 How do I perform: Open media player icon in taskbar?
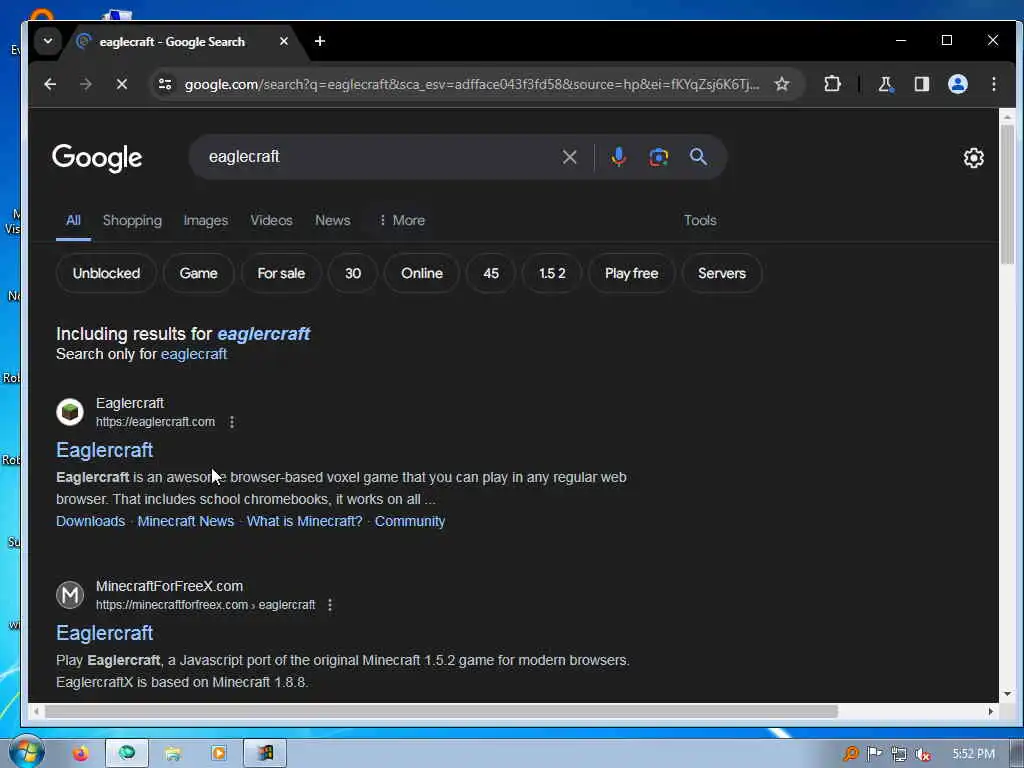coord(219,754)
